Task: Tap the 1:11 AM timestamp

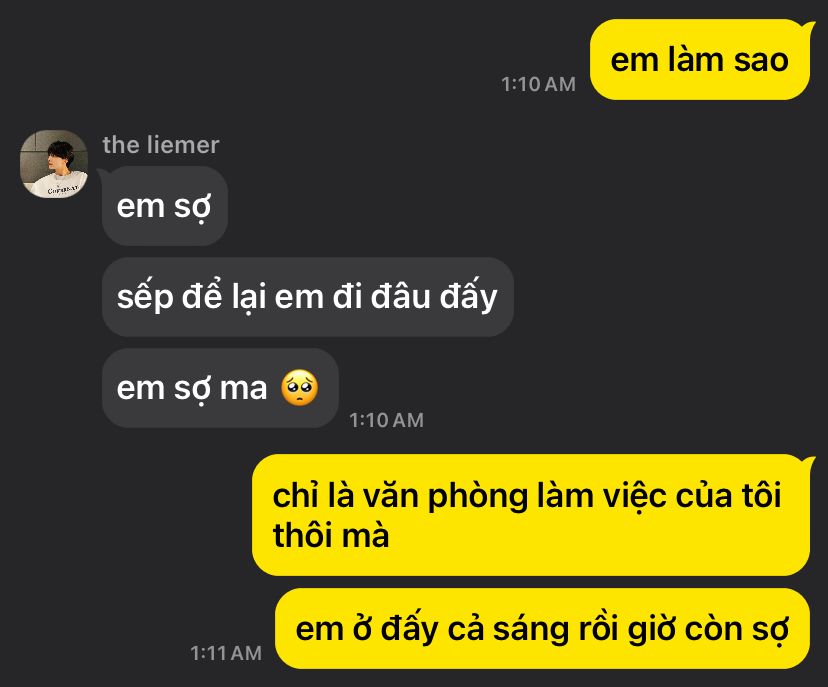Action: click(226, 653)
